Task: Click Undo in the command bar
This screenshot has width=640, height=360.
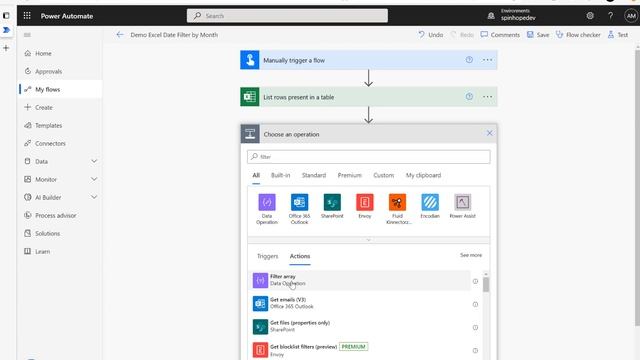Action: click(431, 35)
